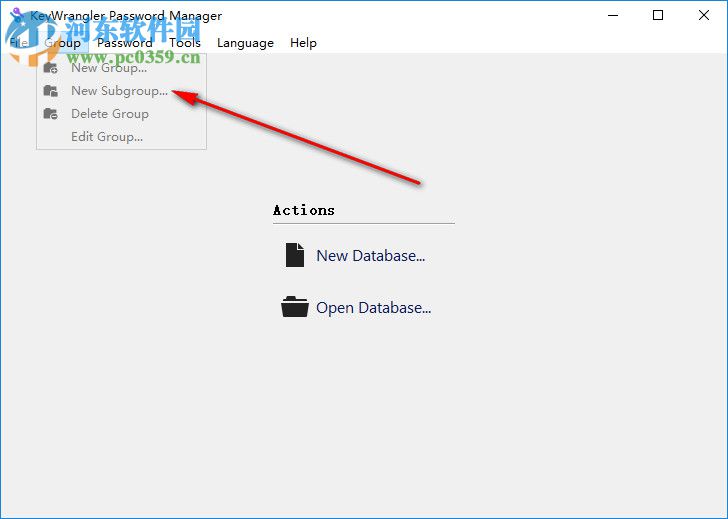Click the New Group folder-plus icon
The image size is (728, 519).
[51, 68]
